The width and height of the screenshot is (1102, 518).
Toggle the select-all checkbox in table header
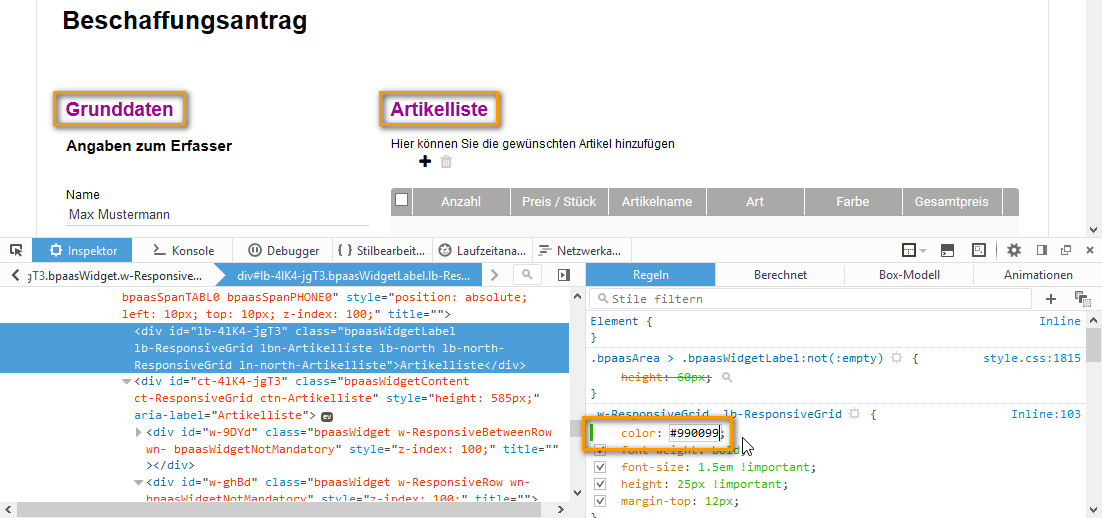tap(401, 201)
